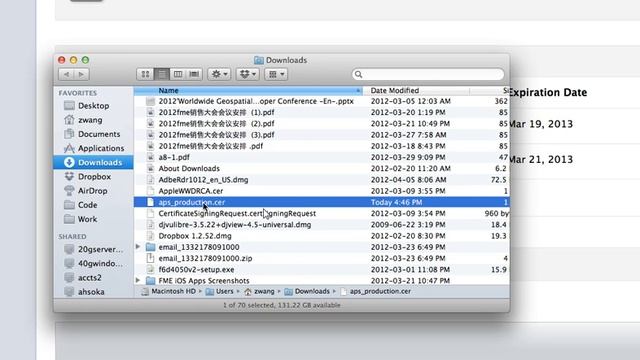Select the 2012fme (3).pdf file

[322, 135]
